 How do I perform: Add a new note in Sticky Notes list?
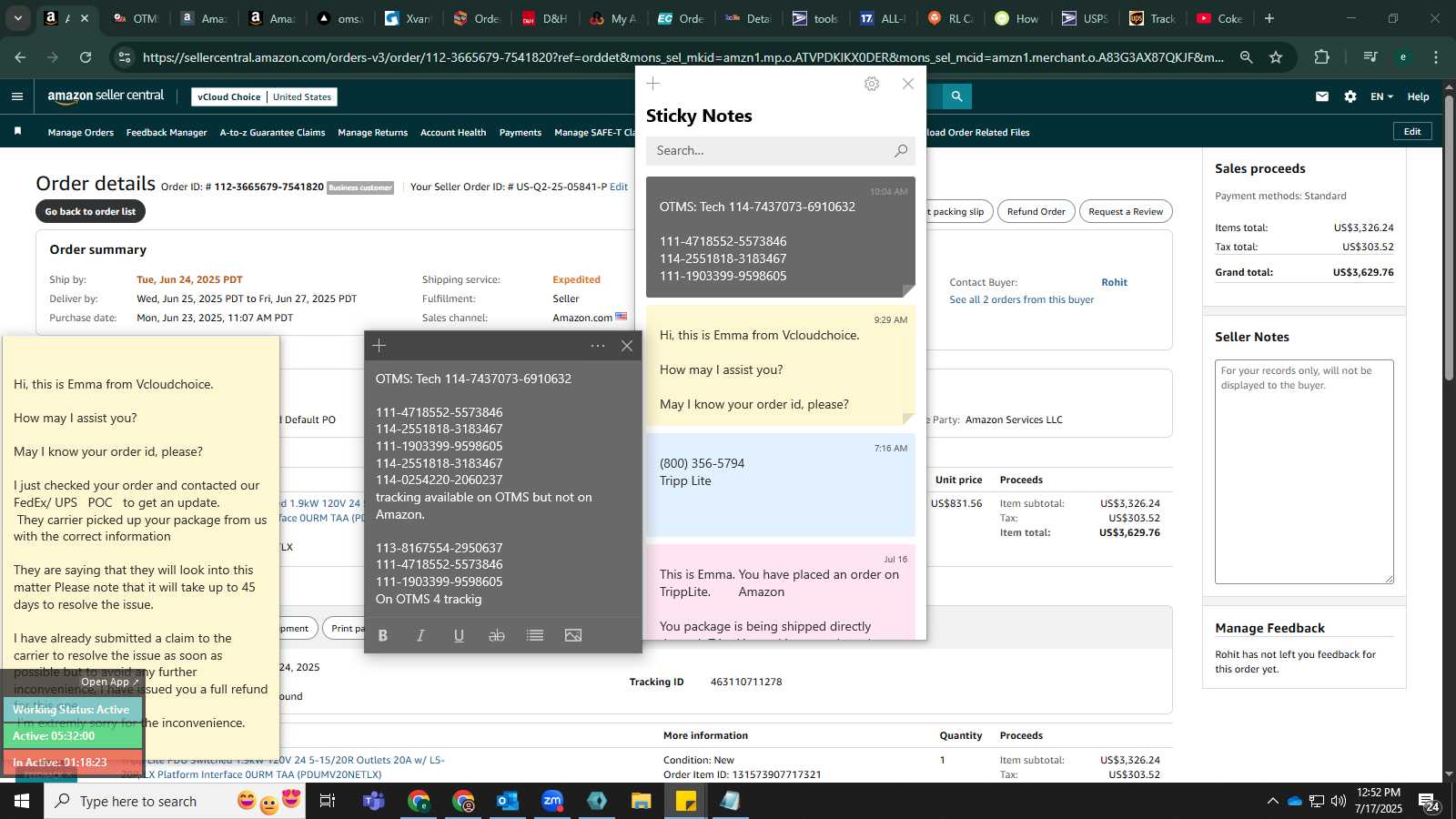[x=653, y=84]
